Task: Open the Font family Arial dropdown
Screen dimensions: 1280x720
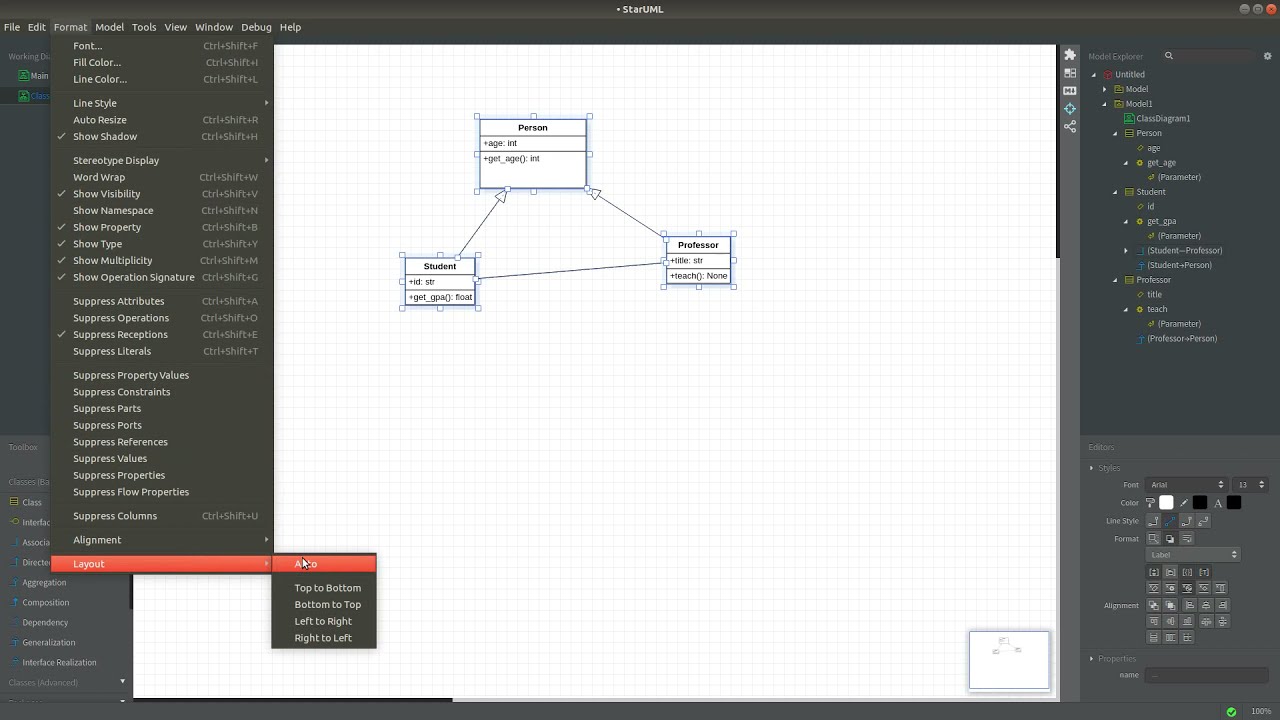Action: click(x=1186, y=485)
